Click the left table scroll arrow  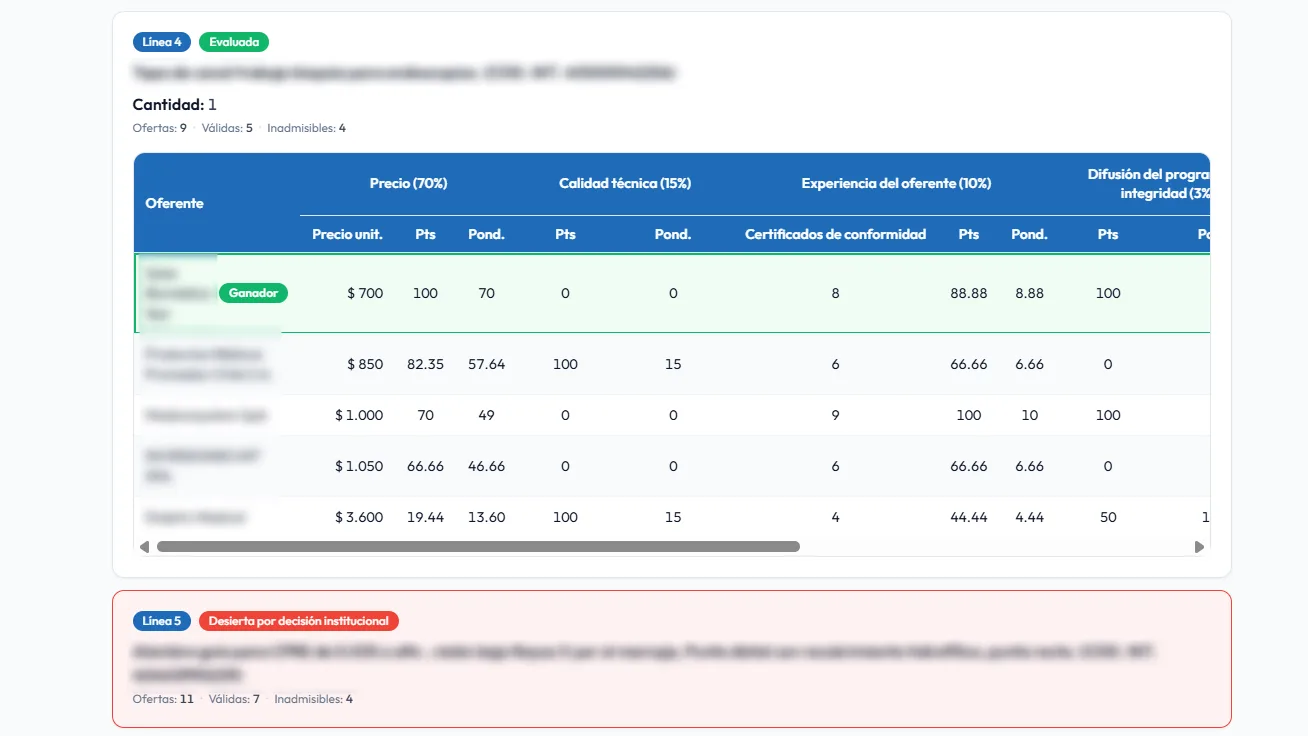point(143,546)
